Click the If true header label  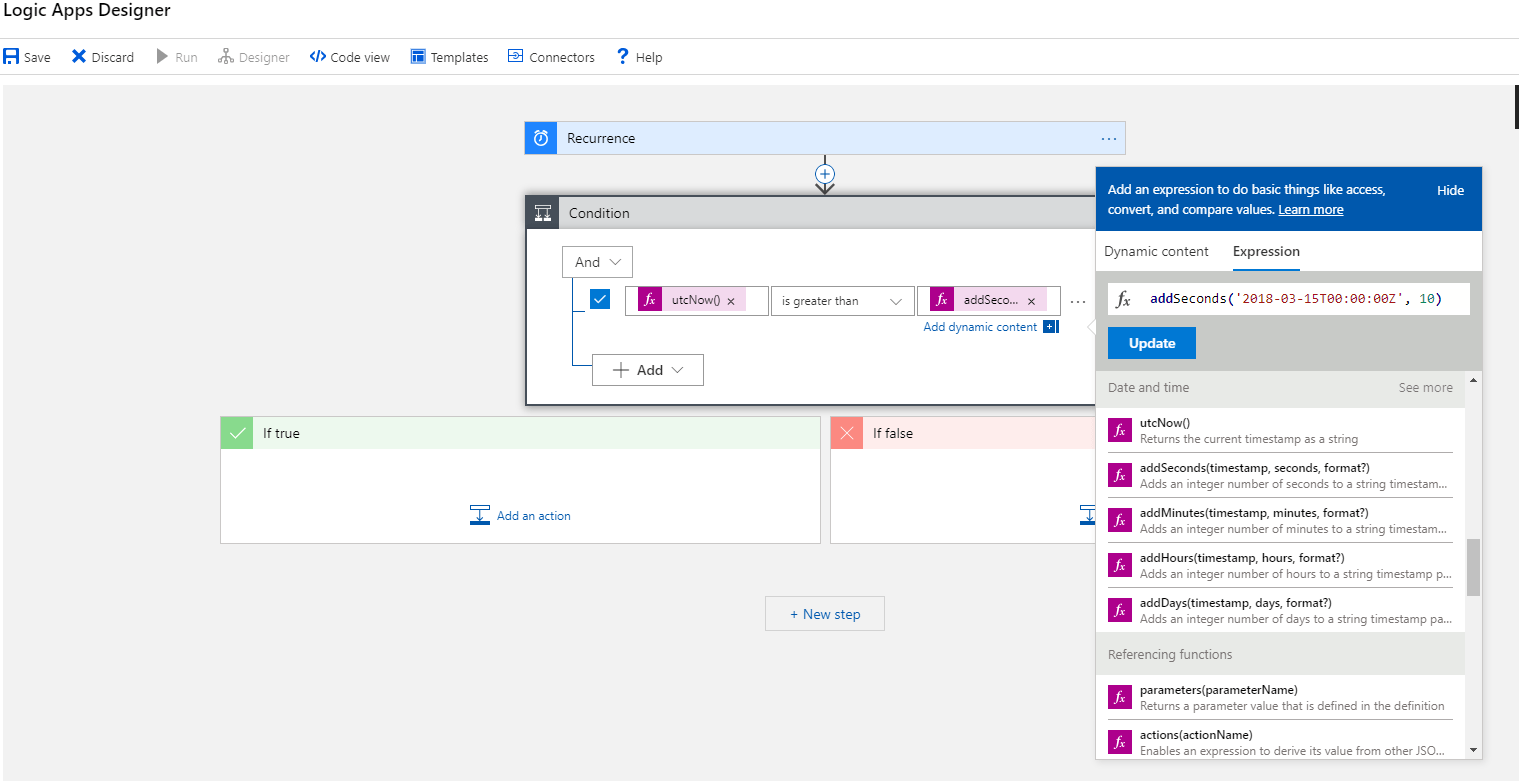[x=281, y=434]
